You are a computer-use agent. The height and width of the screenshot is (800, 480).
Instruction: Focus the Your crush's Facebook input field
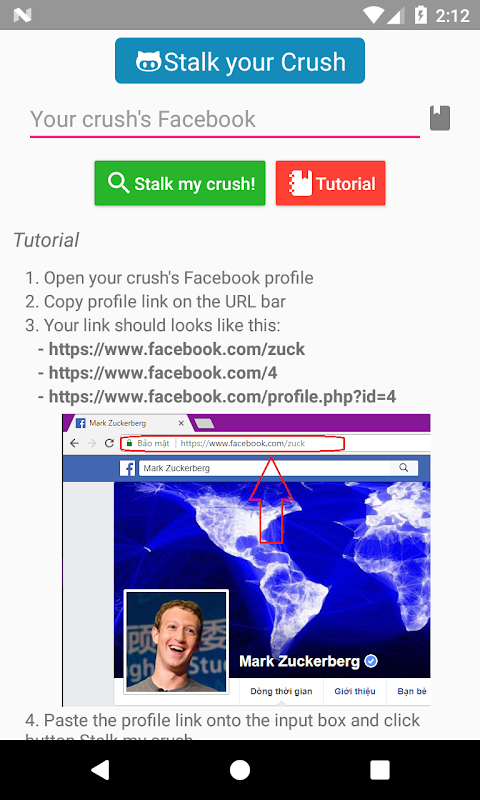coord(225,120)
